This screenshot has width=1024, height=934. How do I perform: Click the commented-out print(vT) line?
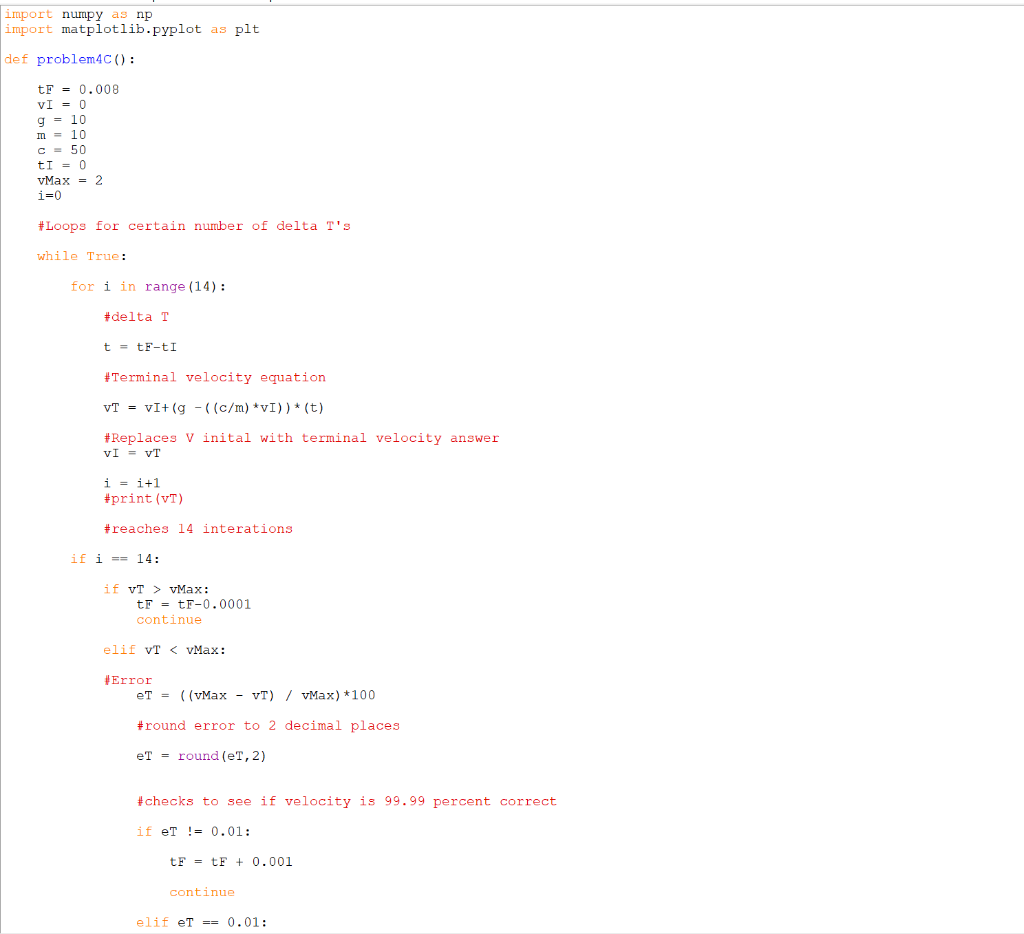tap(153, 498)
